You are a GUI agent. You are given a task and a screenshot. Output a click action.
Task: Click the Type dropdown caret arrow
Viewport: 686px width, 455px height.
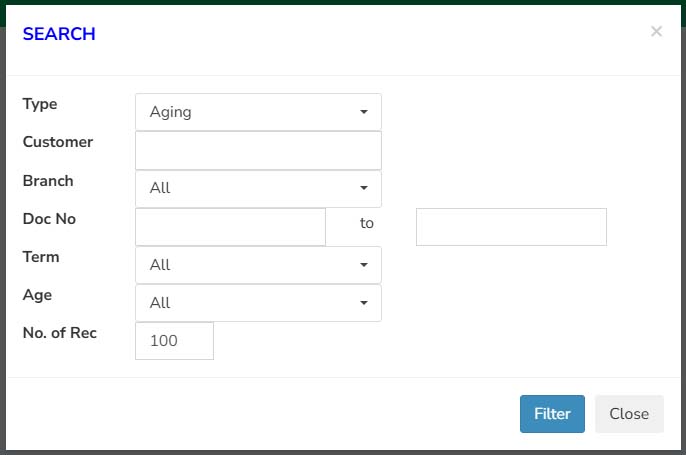pyautogui.click(x=364, y=112)
